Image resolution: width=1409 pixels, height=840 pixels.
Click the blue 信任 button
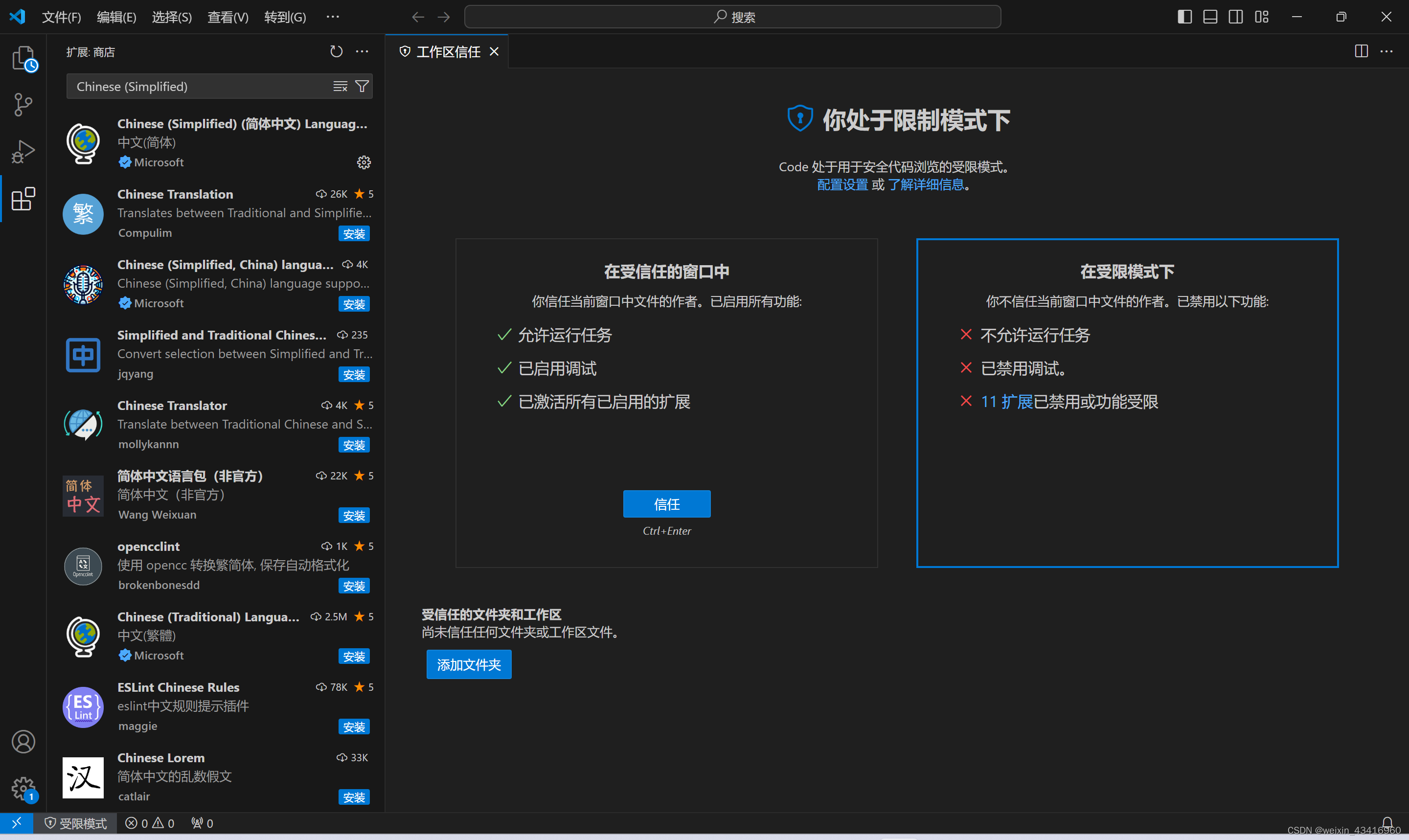pos(667,504)
